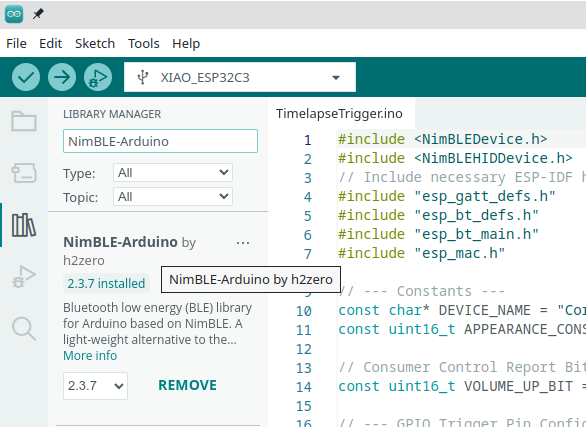Click the 2.3.7 installed badge
Screen dimensions: 586x427
106,283
